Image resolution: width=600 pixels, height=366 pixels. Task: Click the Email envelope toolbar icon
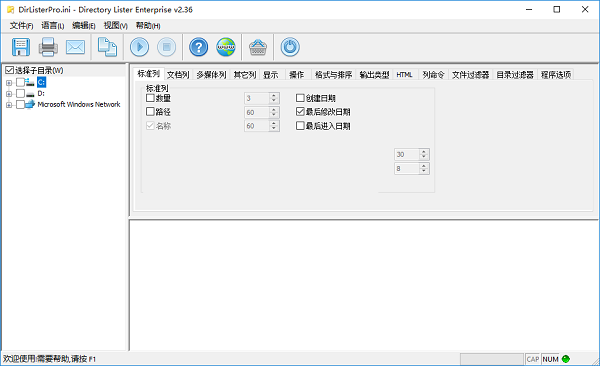(x=75, y=47)
